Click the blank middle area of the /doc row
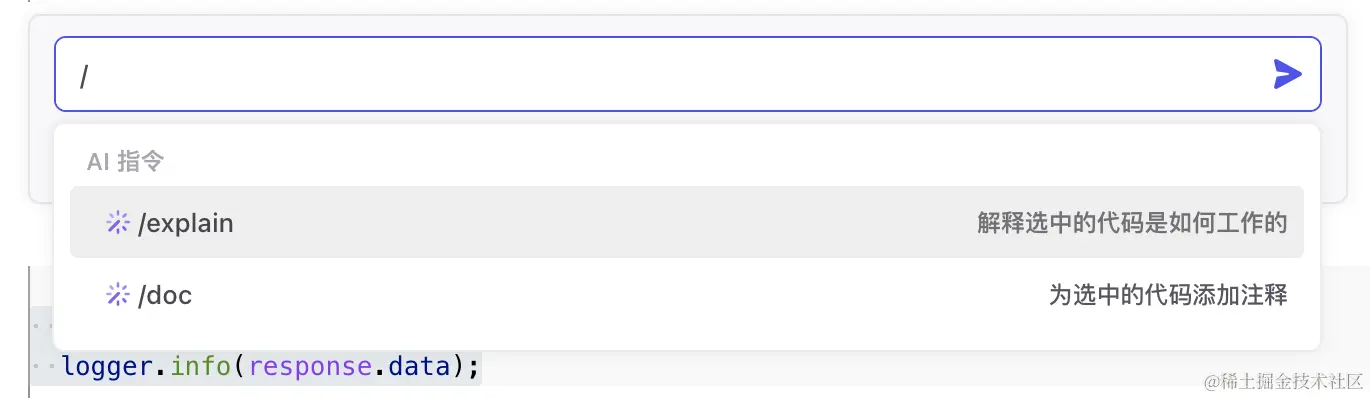The image size is (1370, 398). click(x=620, y=295)
